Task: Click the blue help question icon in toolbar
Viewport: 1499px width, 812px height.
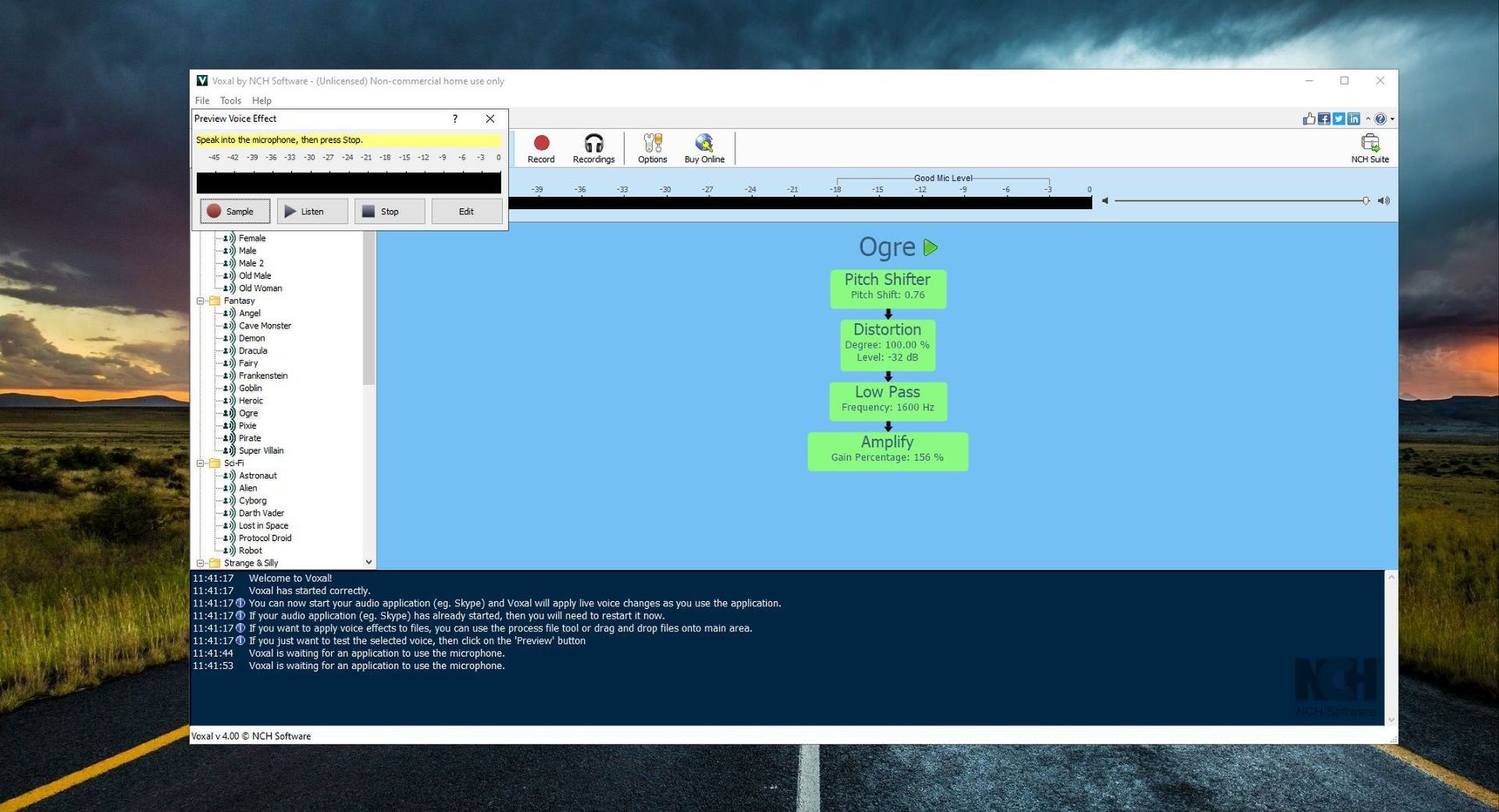Action: tap(1380, 118)
